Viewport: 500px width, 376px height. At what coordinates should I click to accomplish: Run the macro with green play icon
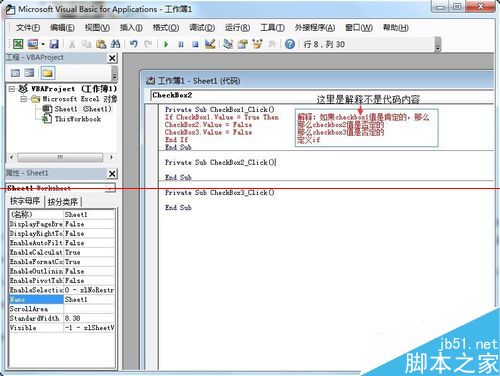(166, 44)
